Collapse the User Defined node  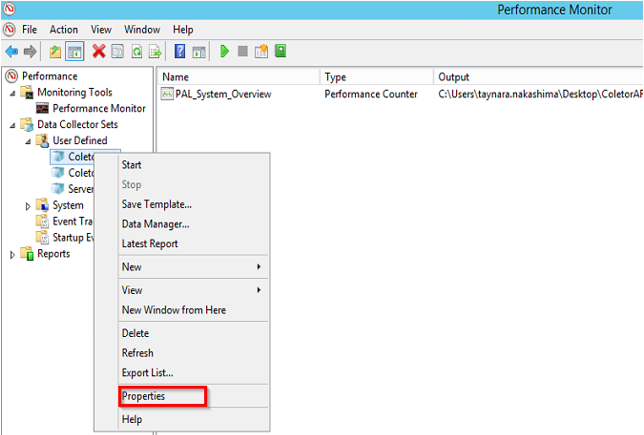[28, 142]
